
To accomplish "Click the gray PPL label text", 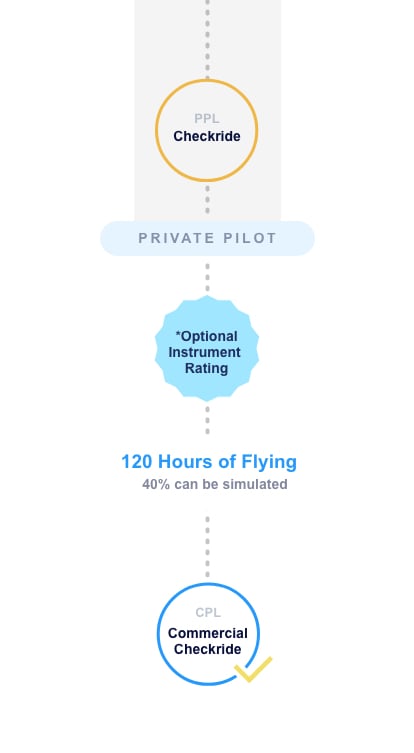I will point(207,119).
